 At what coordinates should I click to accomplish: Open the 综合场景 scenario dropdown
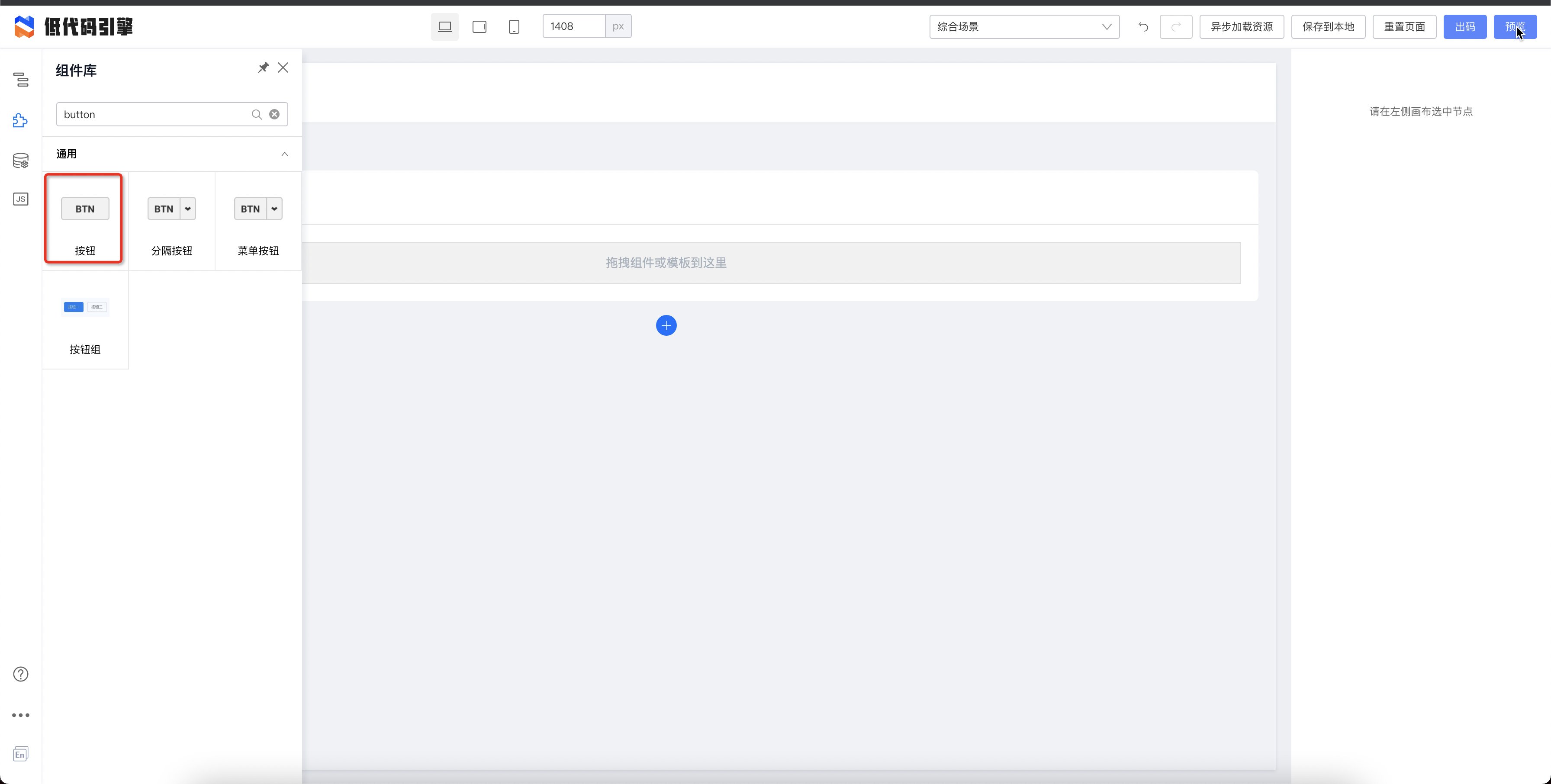click(1023, 26)
